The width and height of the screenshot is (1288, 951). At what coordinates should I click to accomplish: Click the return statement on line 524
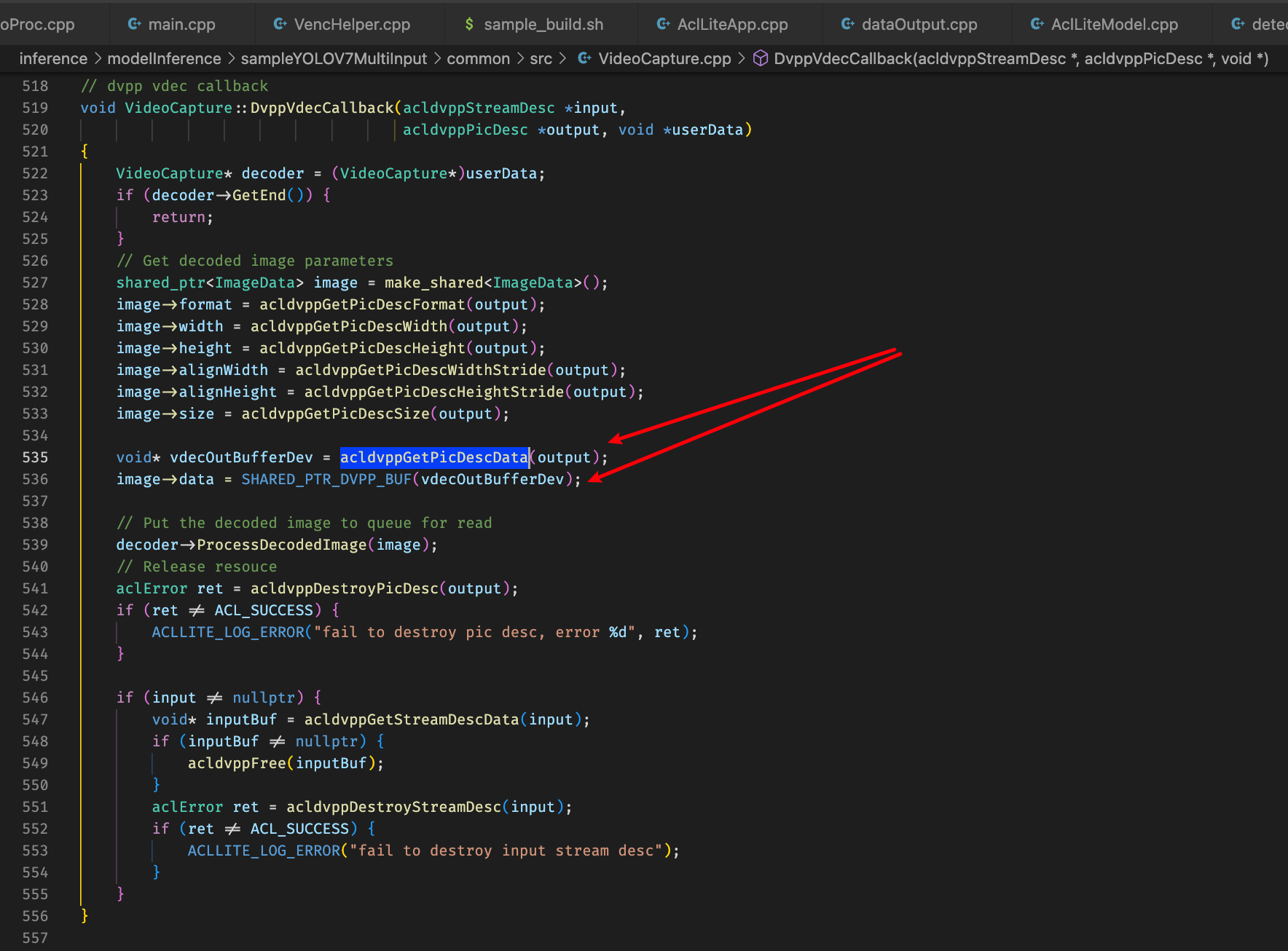point(182,217)
